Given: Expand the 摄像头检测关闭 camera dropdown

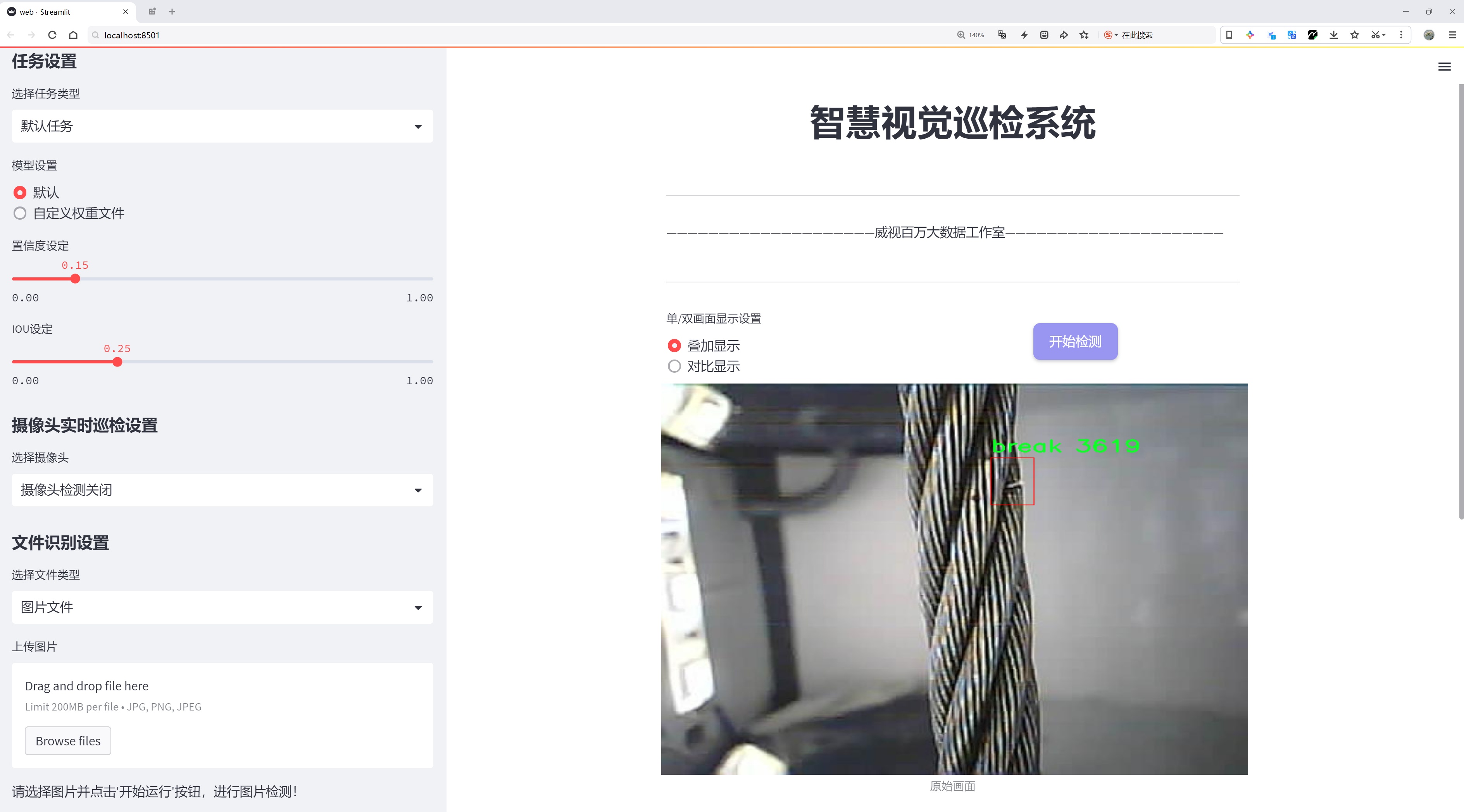Looking at the screenshot, I should pos(222,490).
